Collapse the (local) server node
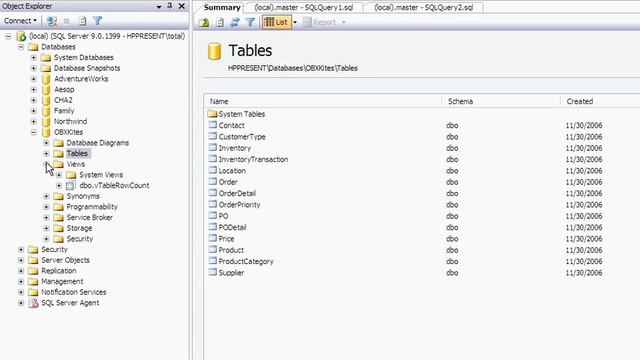Viewport: 640px width, 360px height. click(8, 36)
